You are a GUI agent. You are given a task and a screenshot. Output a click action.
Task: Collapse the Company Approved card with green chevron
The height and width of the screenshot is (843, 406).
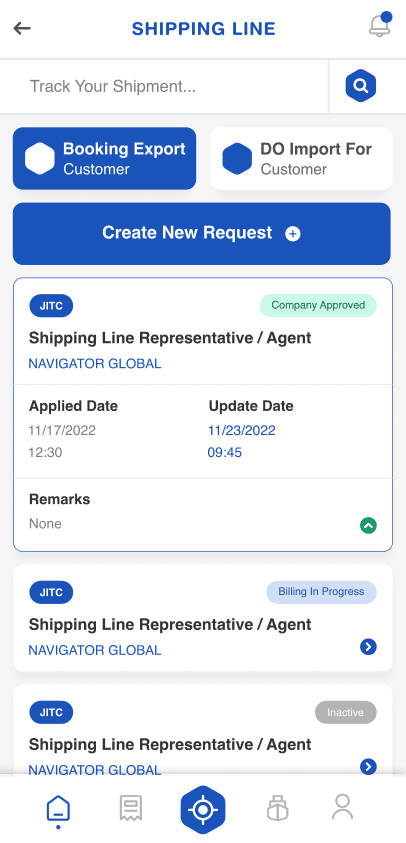[368, 525]
